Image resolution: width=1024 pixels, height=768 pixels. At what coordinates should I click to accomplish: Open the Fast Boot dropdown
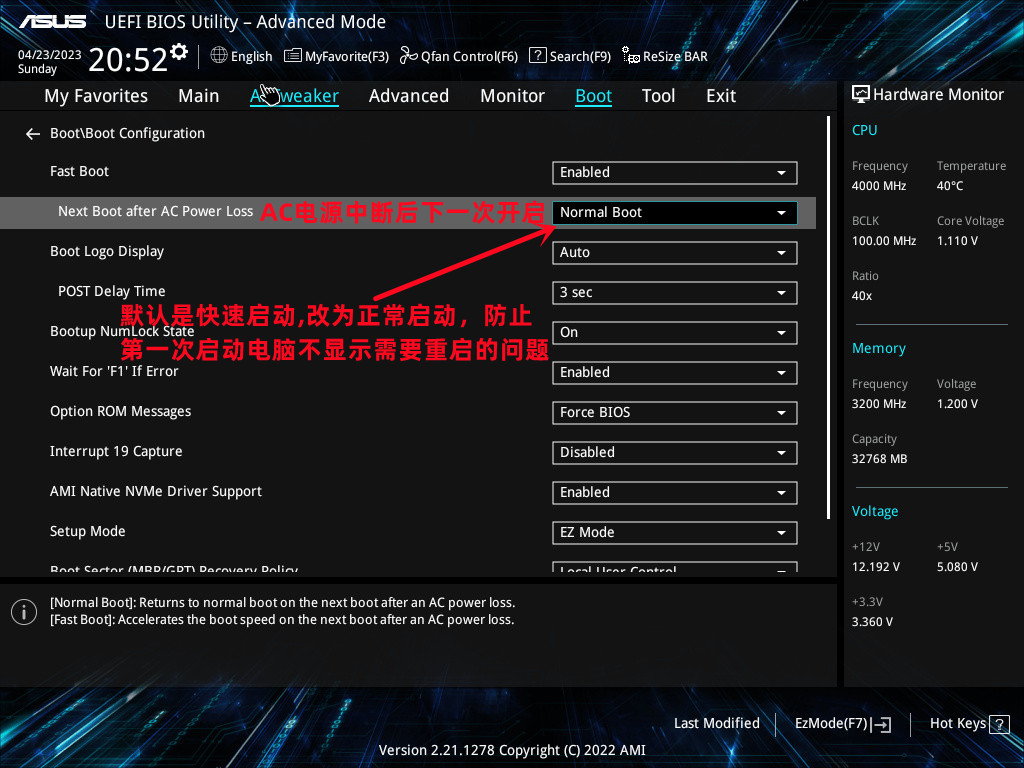(675, 172)
